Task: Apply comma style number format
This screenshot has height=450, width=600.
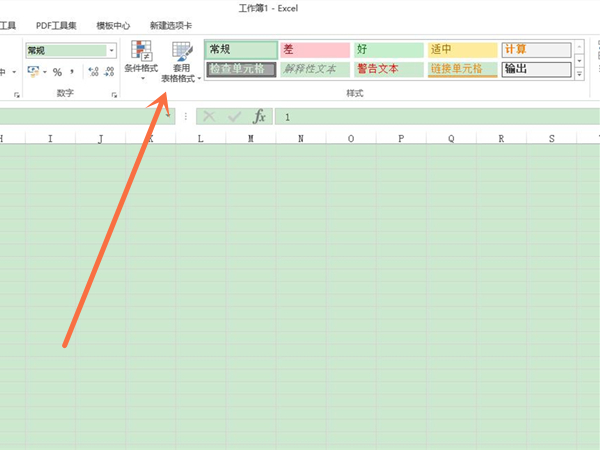Action: [x=73, y=72]
